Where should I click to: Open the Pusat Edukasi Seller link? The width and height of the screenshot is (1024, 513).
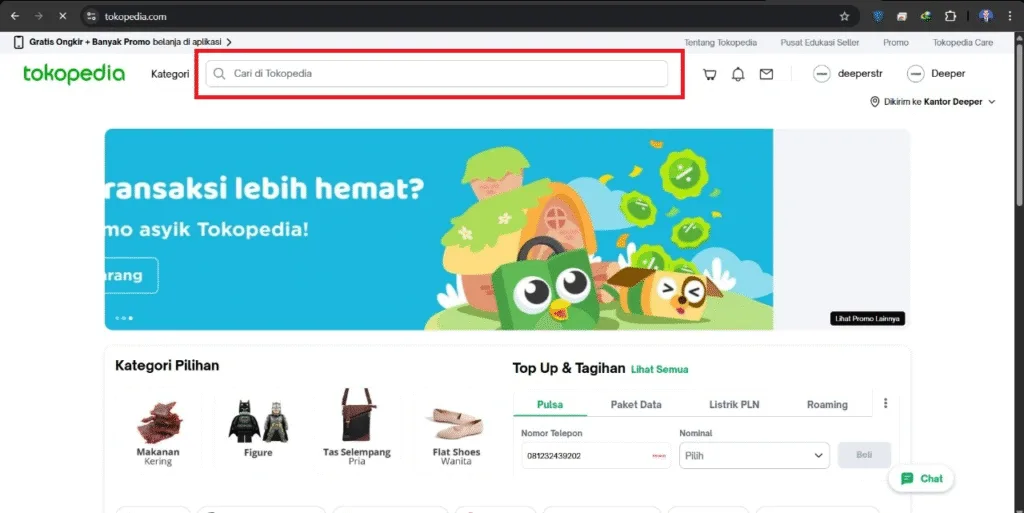pos(820,42)
